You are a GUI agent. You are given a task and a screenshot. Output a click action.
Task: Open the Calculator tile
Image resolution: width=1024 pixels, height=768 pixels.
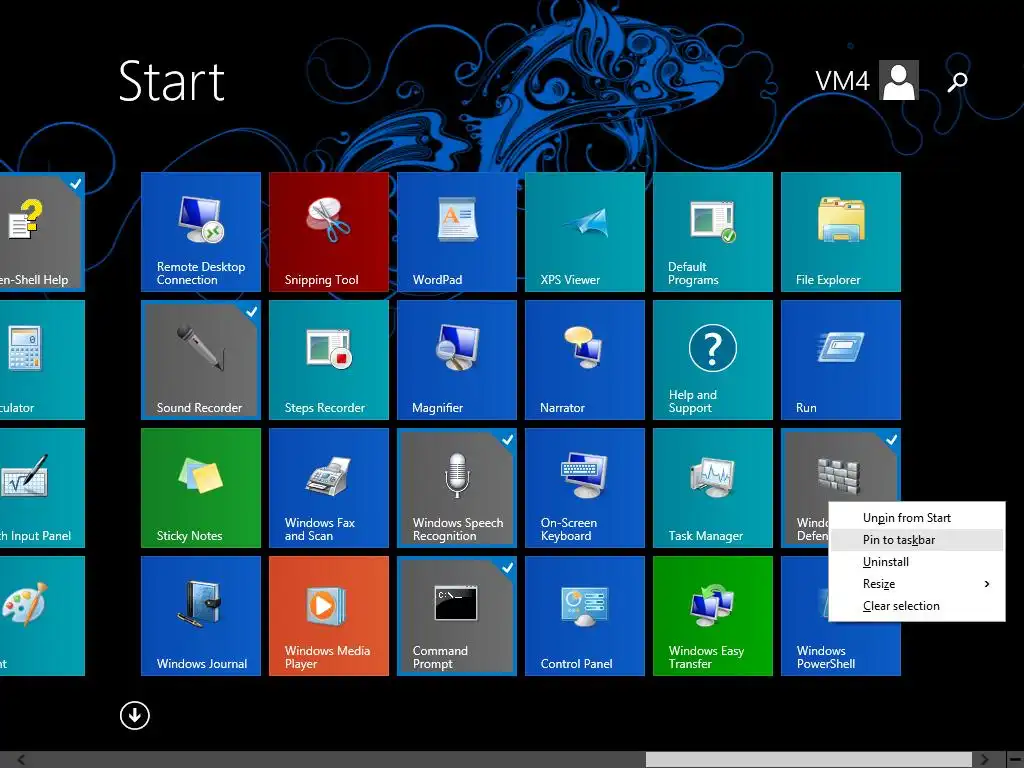click(x=42, y=360)
